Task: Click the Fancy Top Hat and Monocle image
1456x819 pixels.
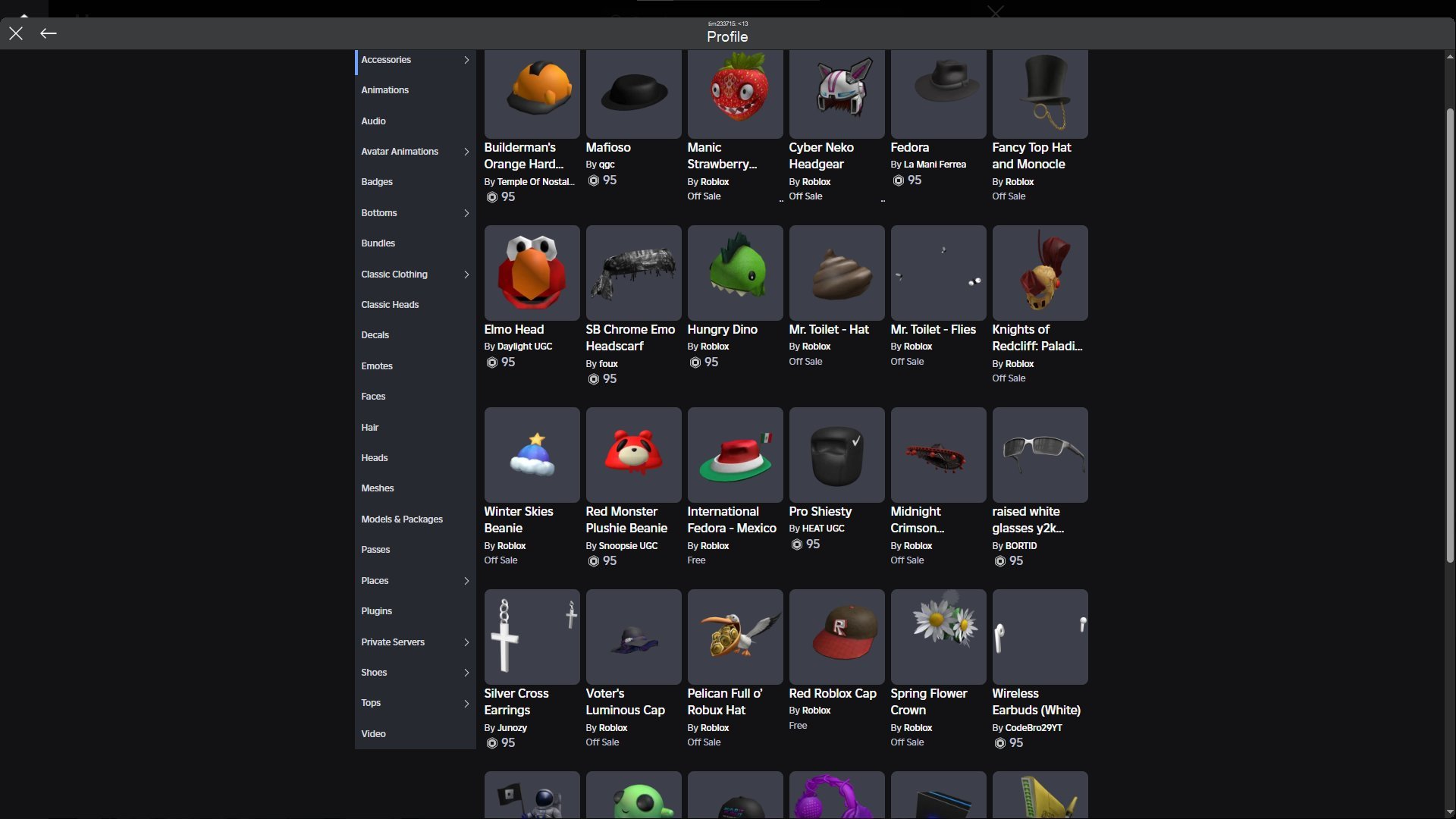Action: 1040,94
